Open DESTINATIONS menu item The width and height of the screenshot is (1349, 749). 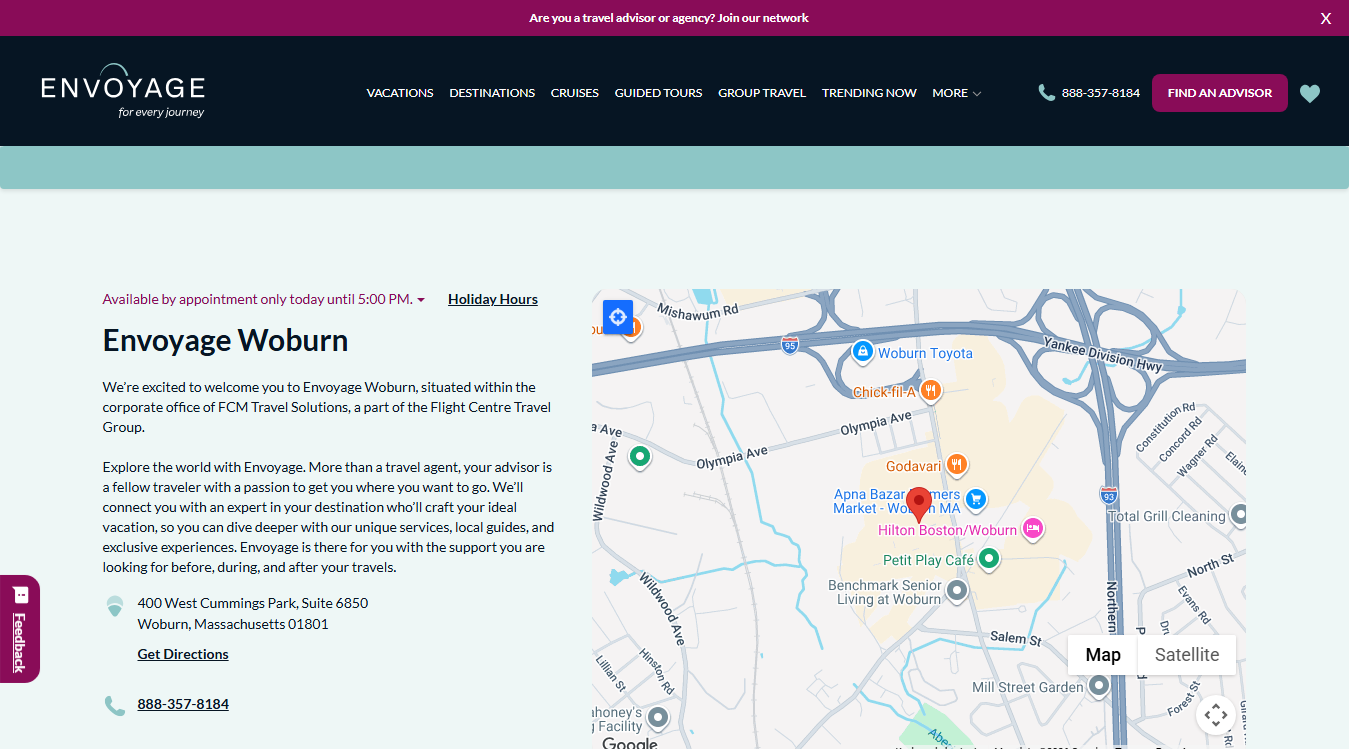492,93
